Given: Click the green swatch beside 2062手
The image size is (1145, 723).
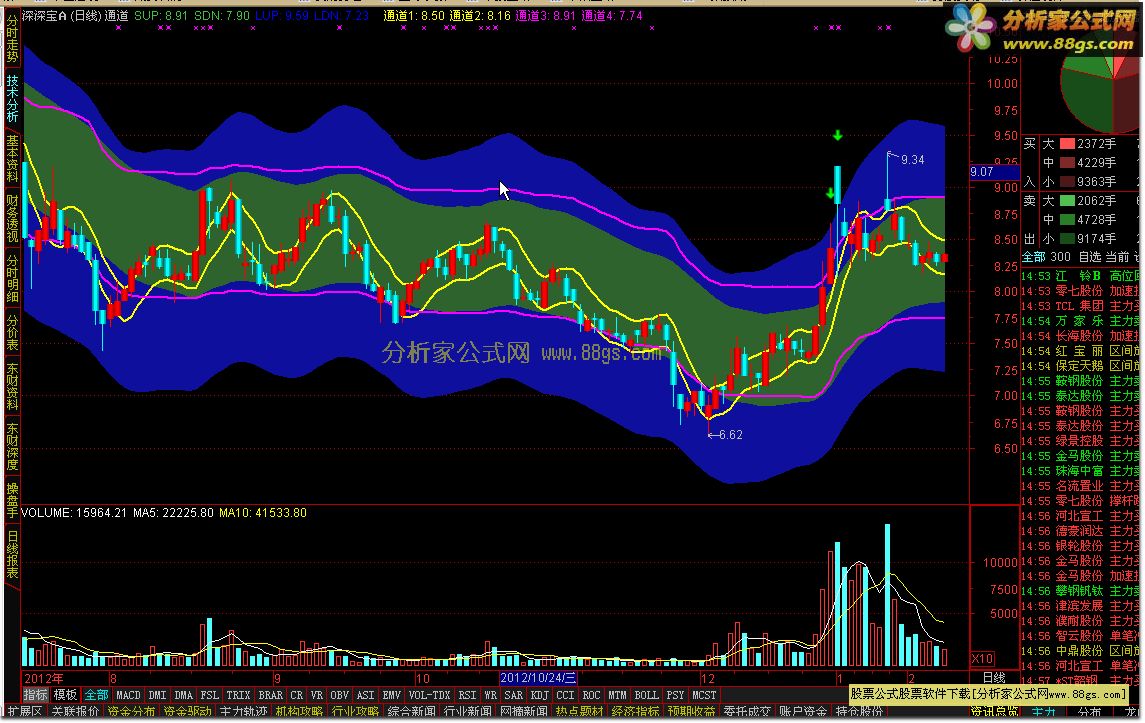Looking at the screenshot, I should [x=1067, y=200].
